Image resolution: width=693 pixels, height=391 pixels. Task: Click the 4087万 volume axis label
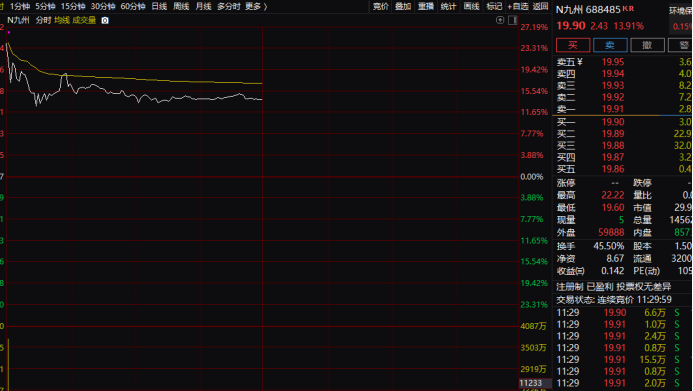pyautogui.click(x=533, y=326)
